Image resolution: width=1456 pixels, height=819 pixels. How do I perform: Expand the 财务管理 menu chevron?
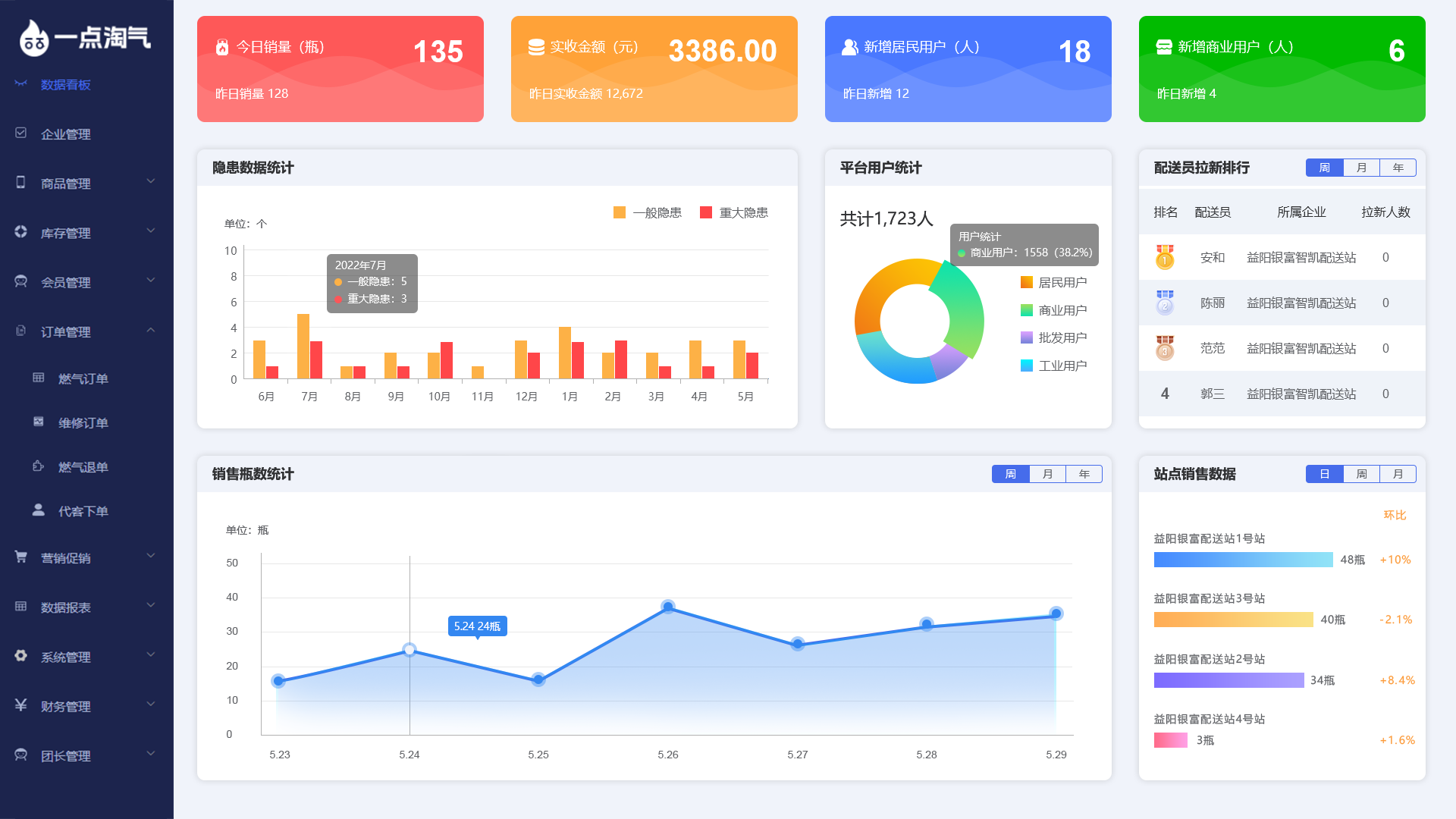(x=151, y=704)
